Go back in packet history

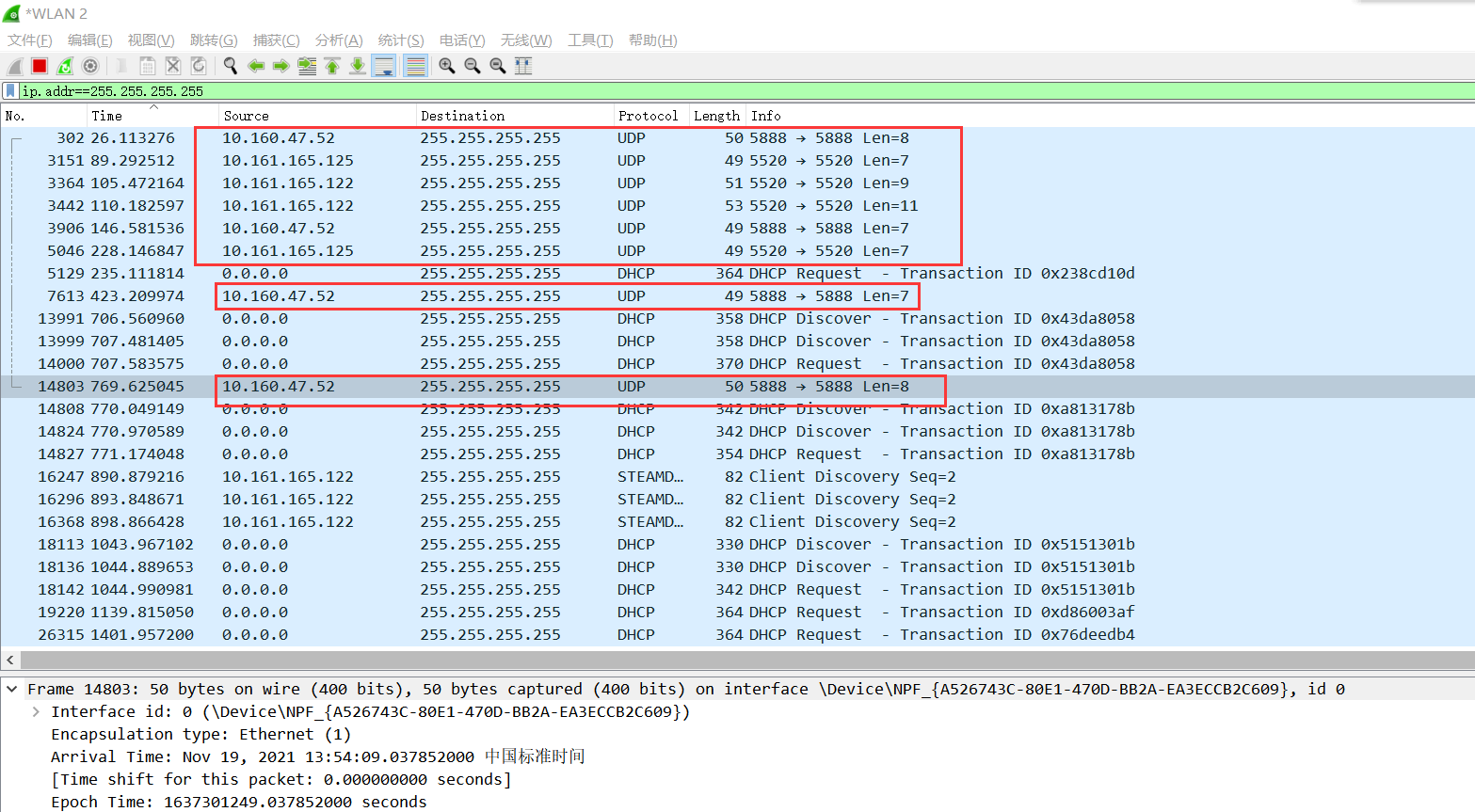pyautogui.click(x=256, y=66)
